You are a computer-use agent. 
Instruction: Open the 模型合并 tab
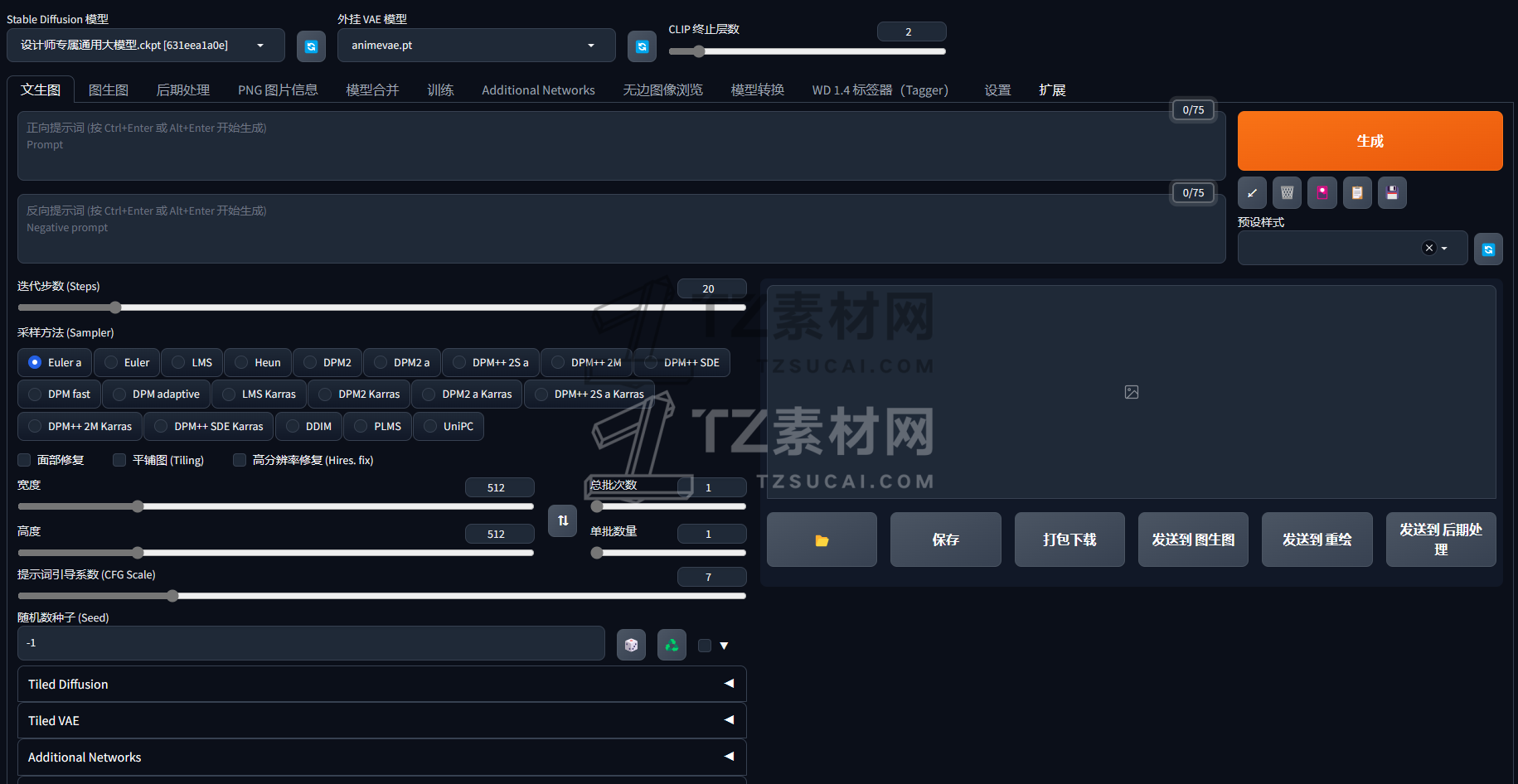pos(372,90)
